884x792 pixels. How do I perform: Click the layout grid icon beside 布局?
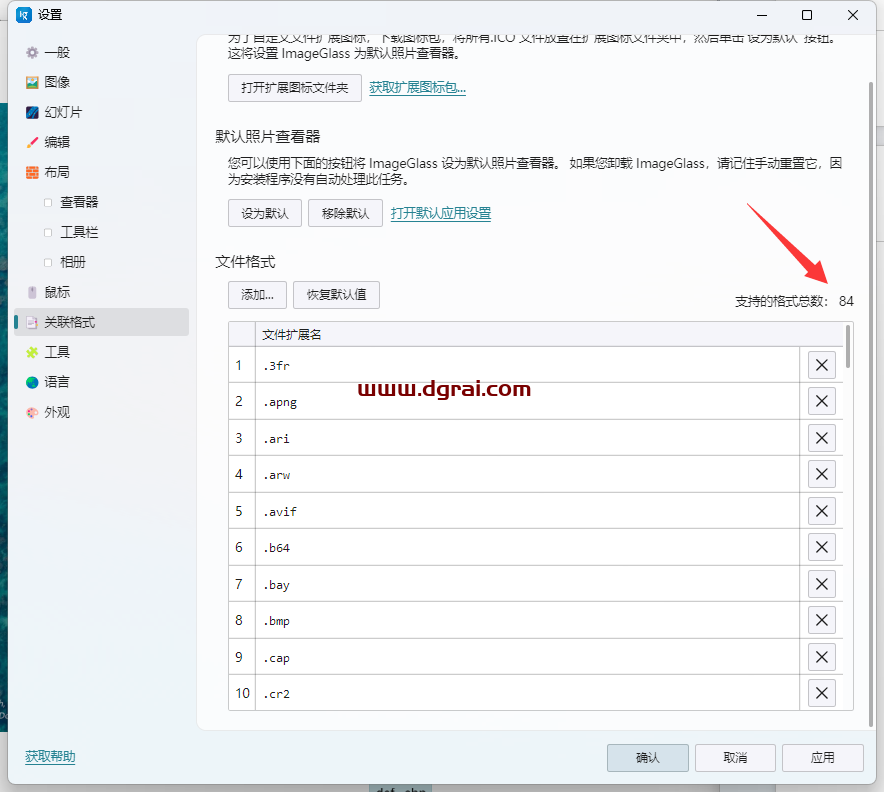(32, 172)
